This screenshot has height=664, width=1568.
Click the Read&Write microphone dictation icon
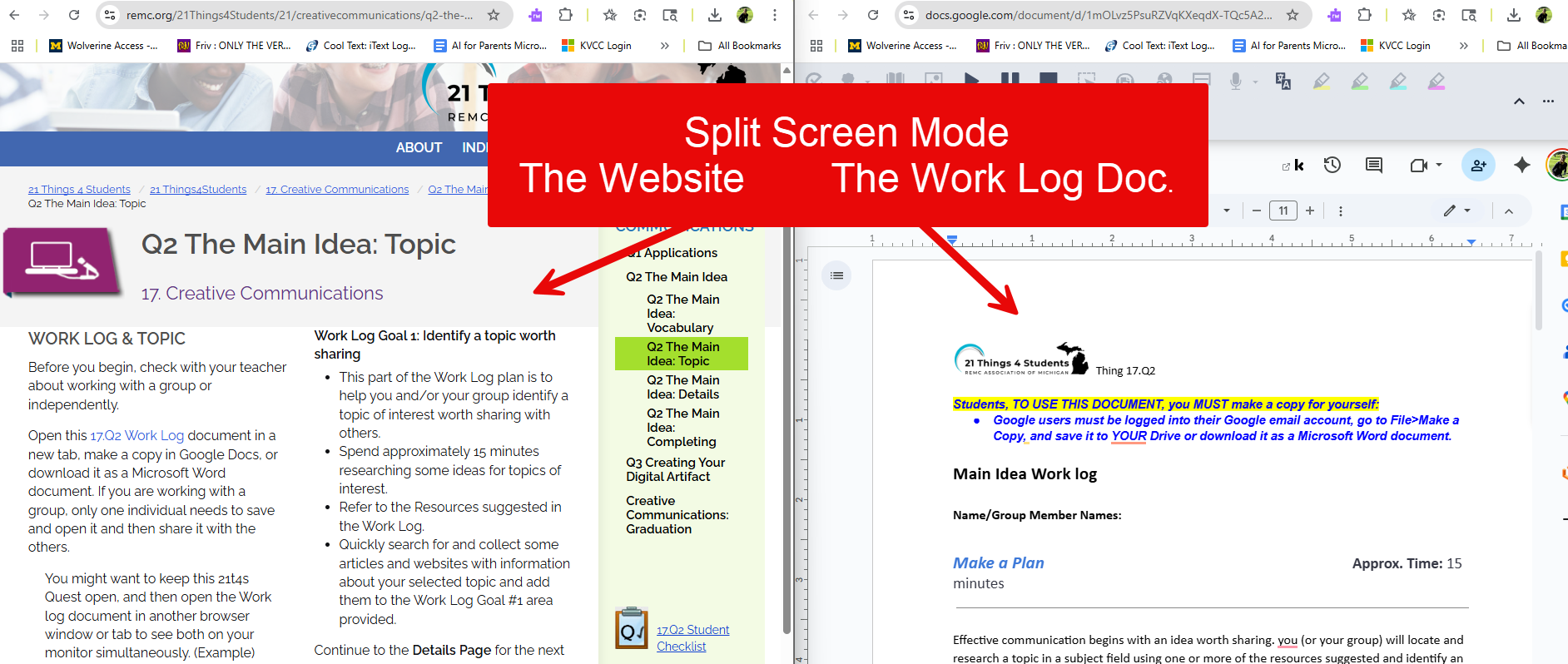1236,81
